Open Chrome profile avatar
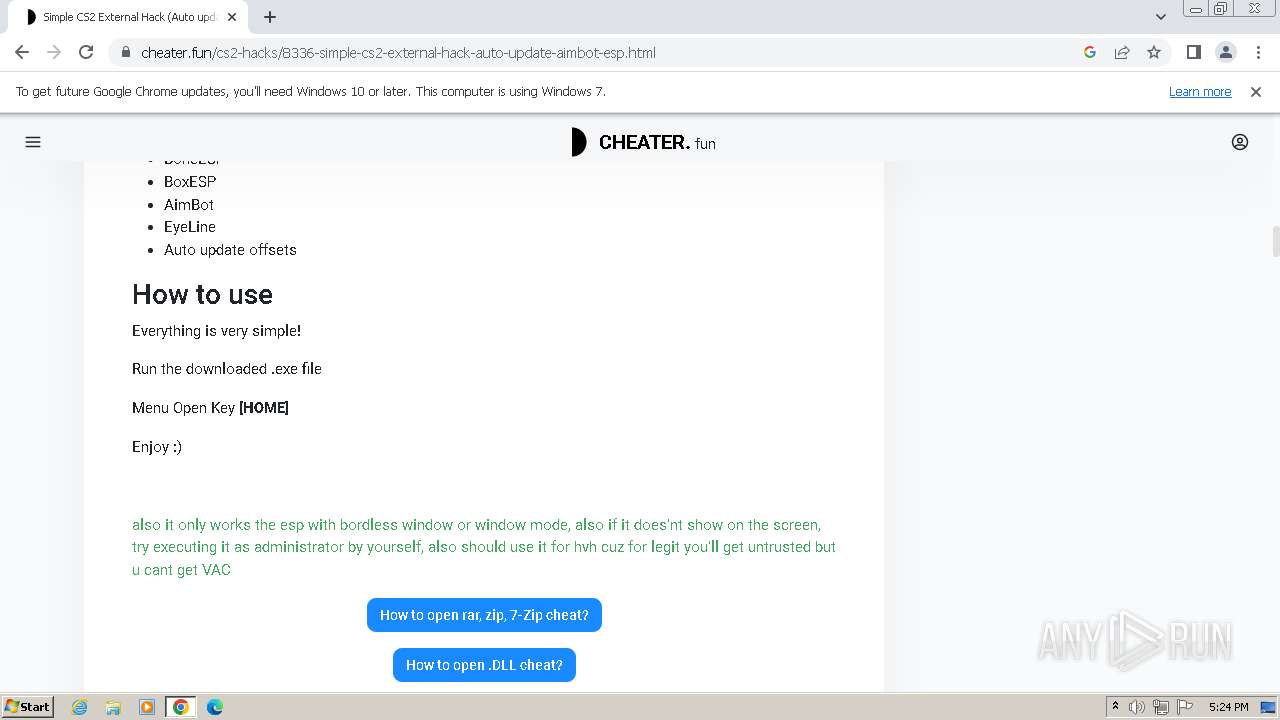The height and width of the screenshot is (720, 1280). coord(1226,52)
